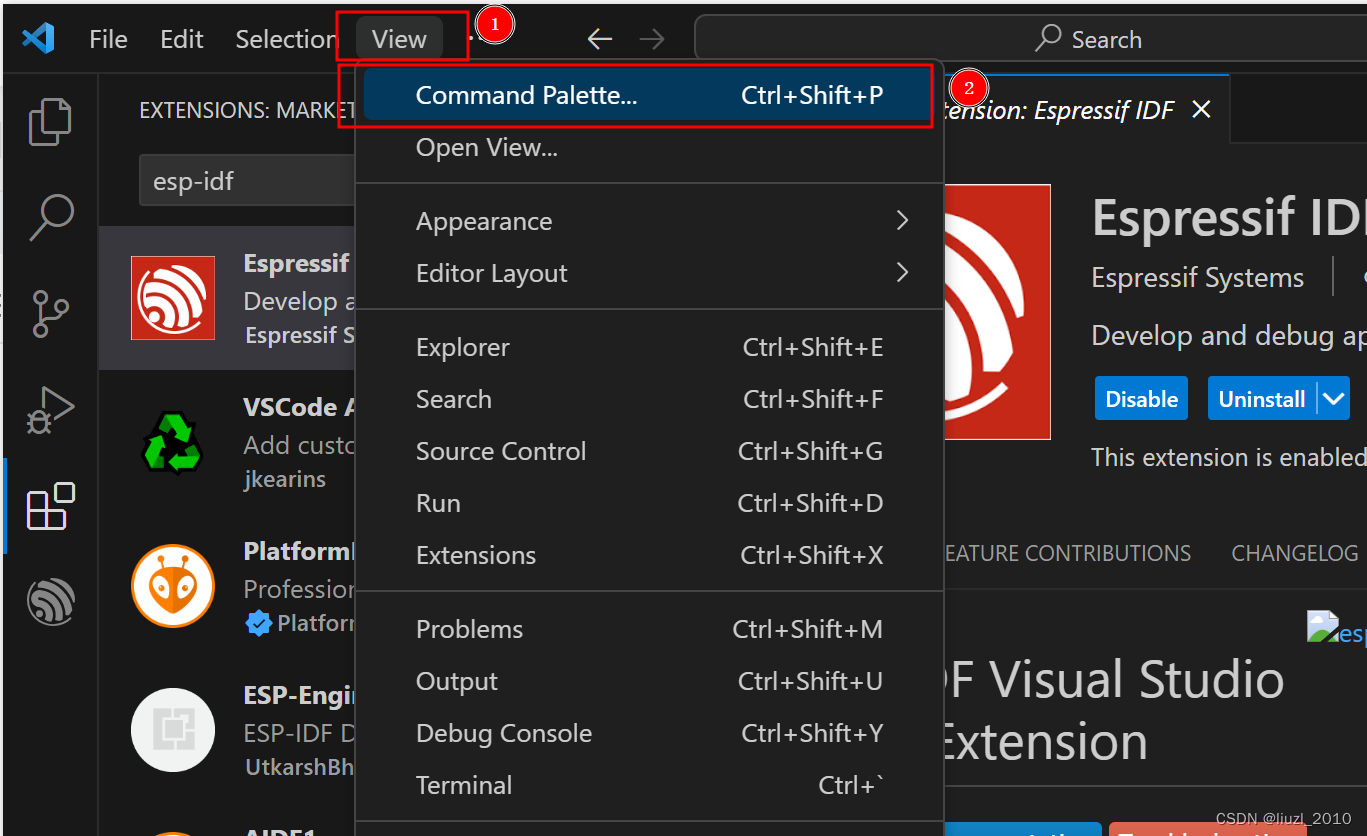
Task: Open the Run and Debug icon
Action: point(49,410)
